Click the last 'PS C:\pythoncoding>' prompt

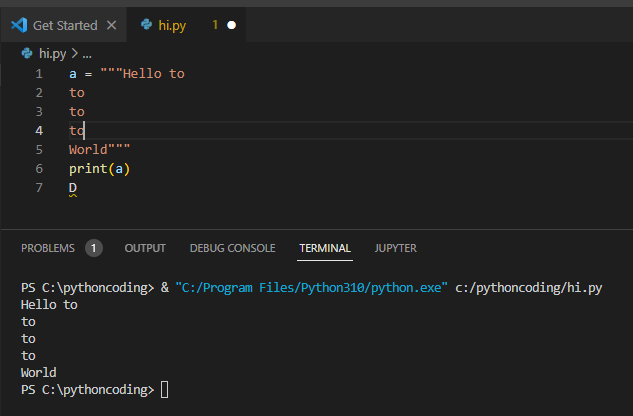click(87, 390)
